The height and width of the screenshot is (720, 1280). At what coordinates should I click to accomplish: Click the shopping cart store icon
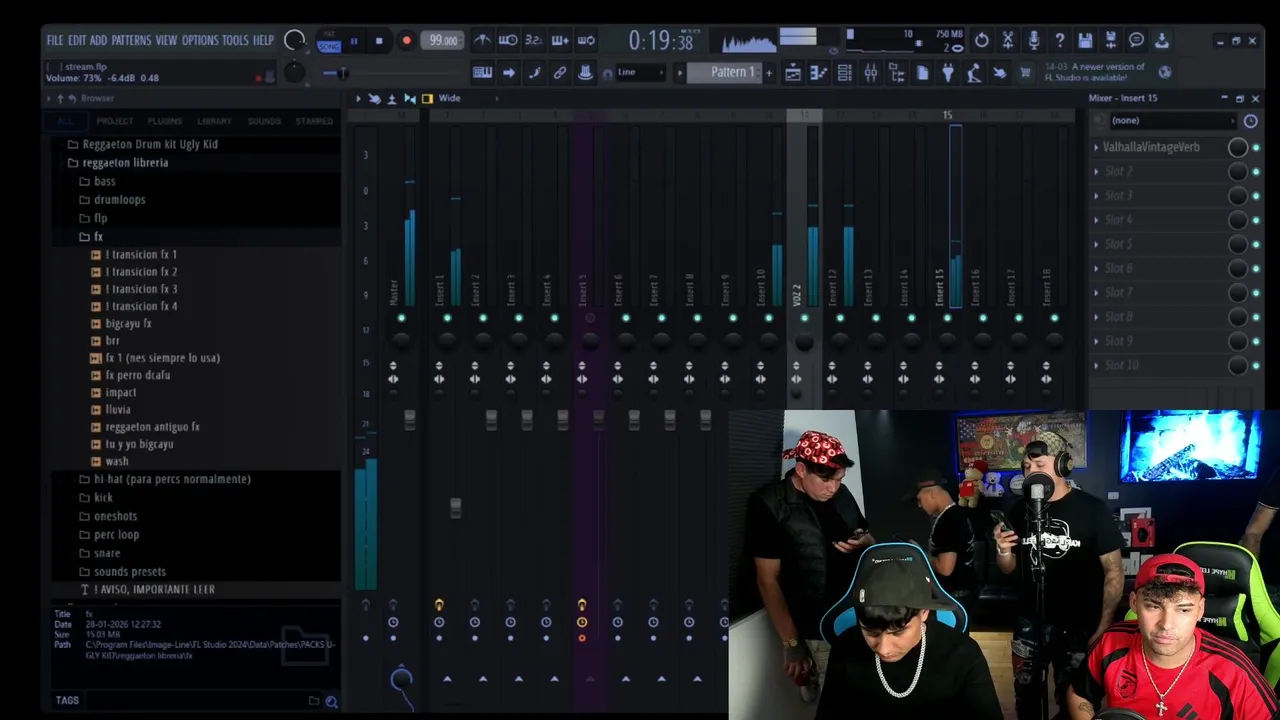tap(1025, 72)
